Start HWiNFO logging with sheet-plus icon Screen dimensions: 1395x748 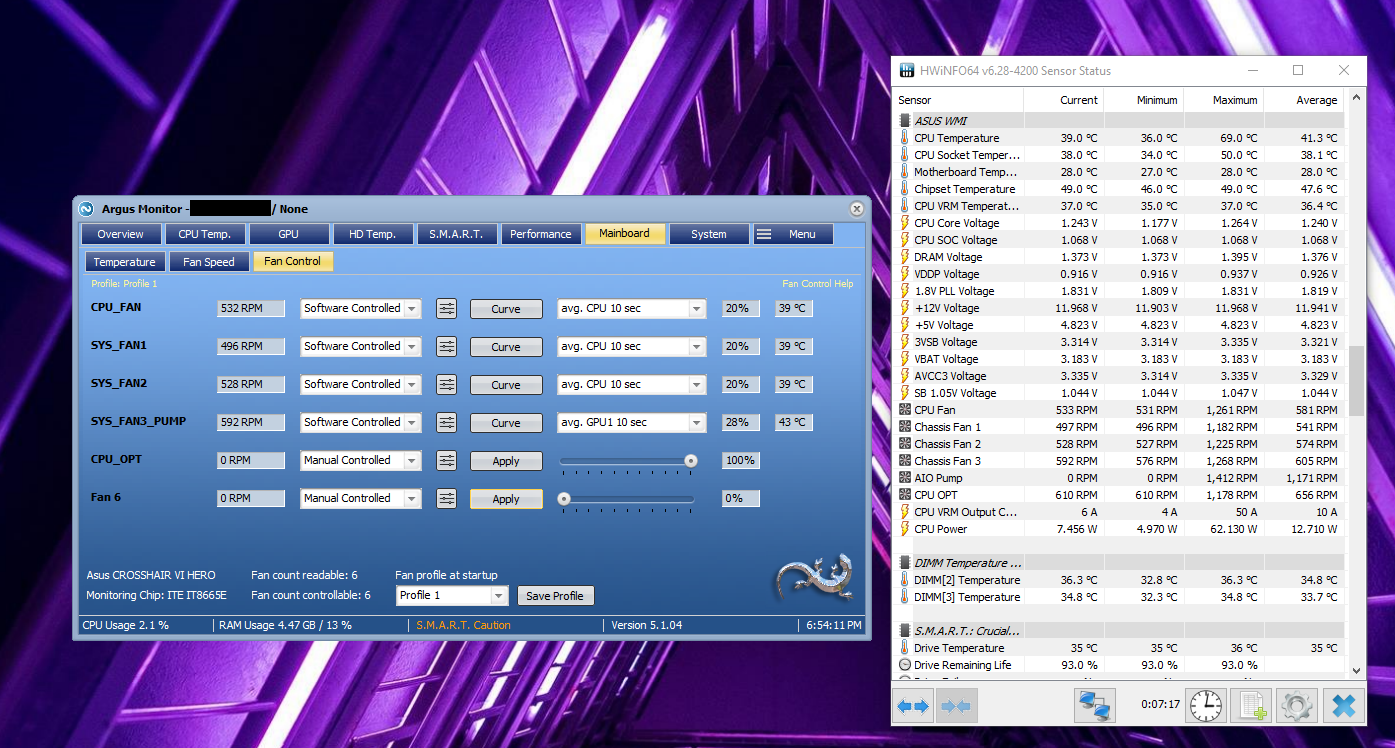1251,706
